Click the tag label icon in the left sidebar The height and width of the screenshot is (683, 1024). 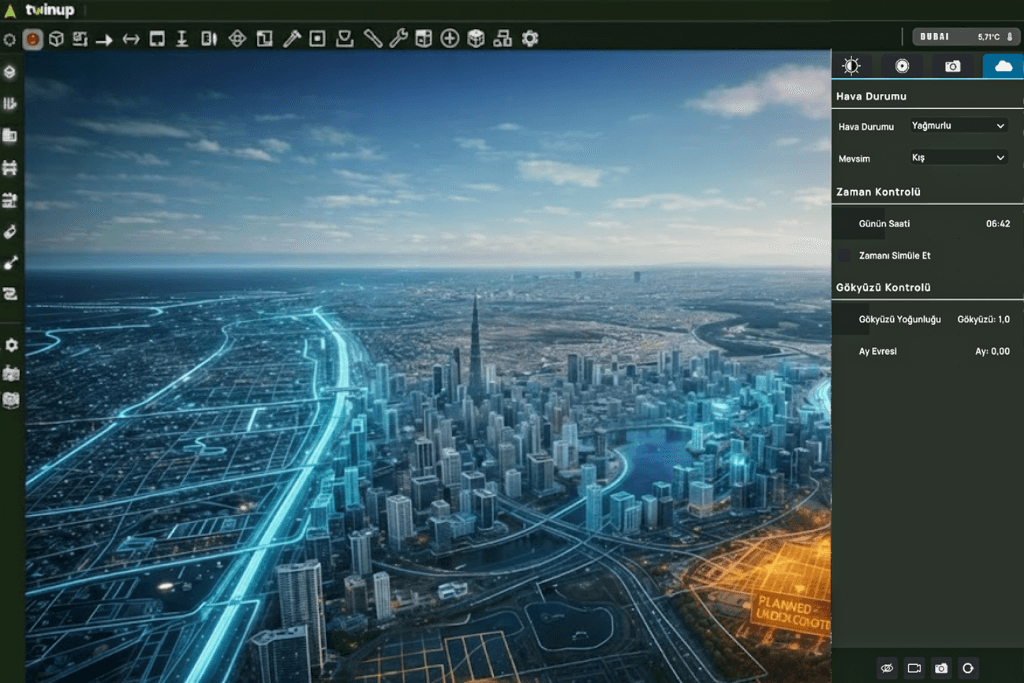[10, 232]
